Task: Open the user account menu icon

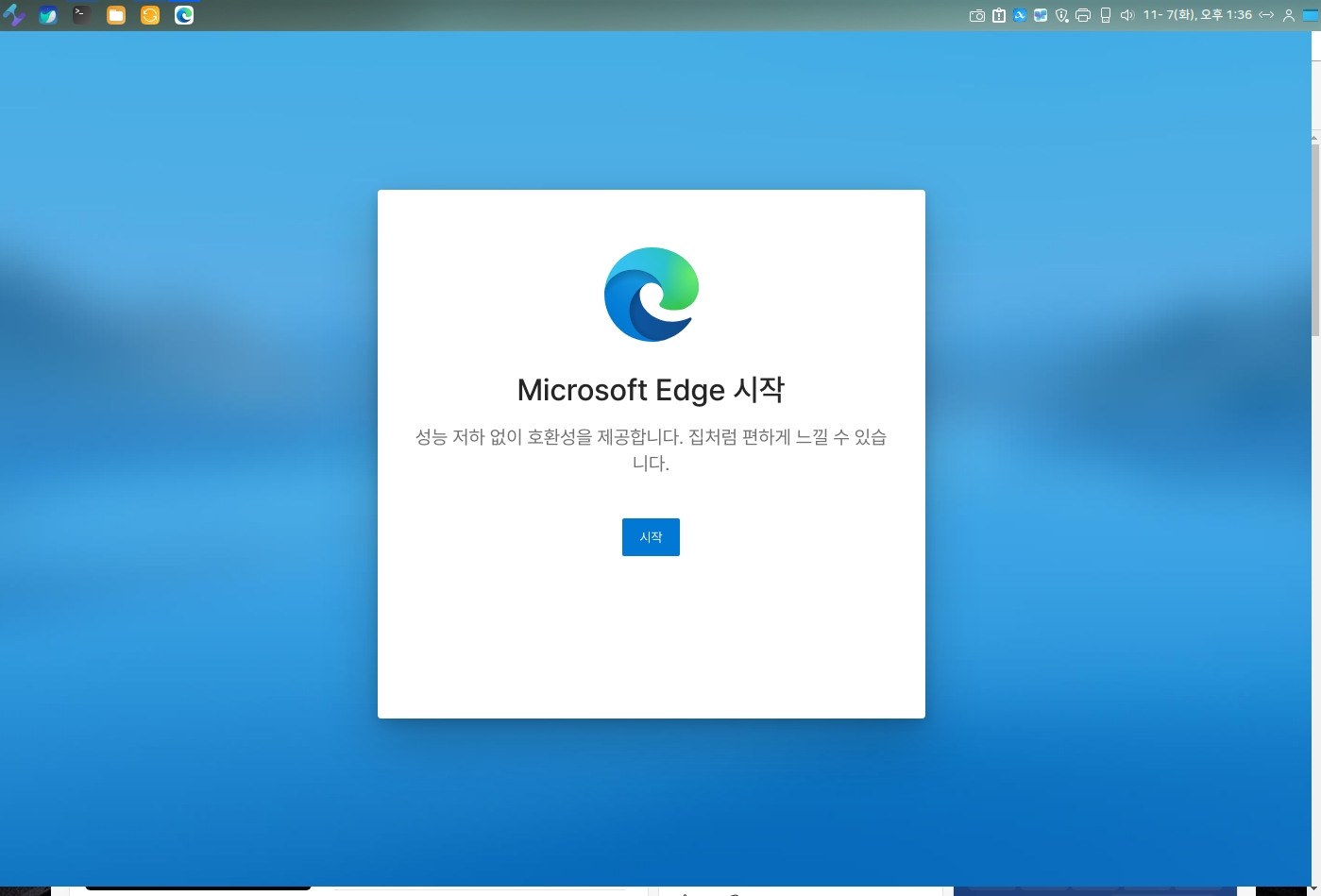Action: coord(1289,15)
